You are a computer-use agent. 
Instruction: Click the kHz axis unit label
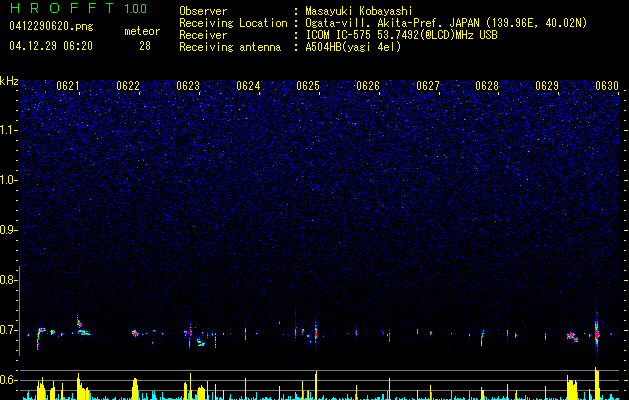click(x=9, y=81)
